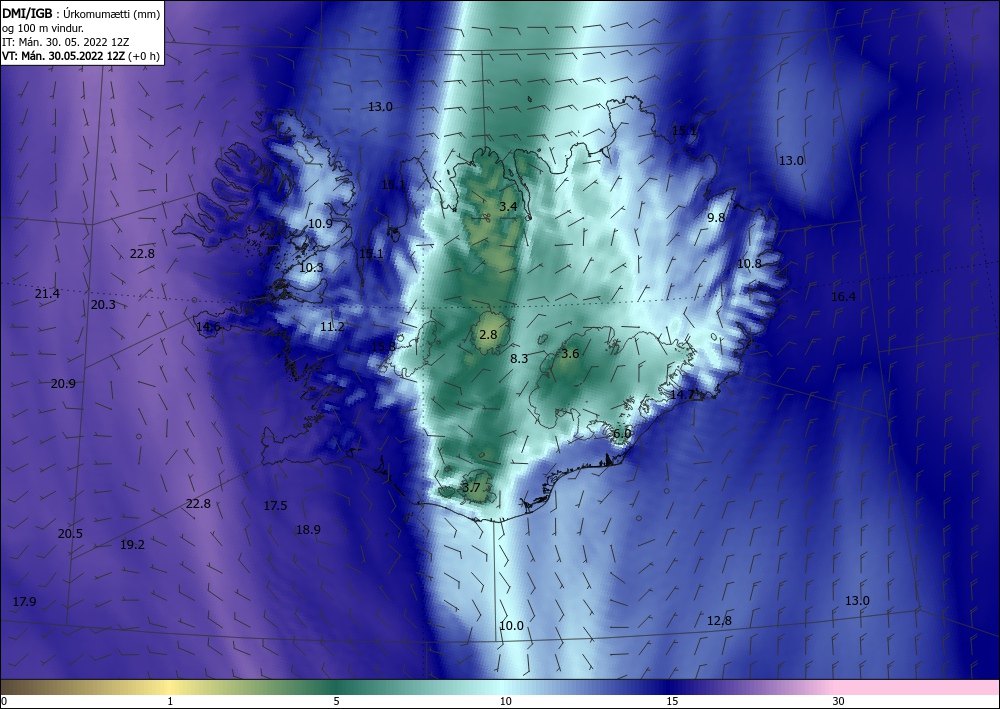Click the 16.4 value label
1000x709 pixels.
coord(843,296)
